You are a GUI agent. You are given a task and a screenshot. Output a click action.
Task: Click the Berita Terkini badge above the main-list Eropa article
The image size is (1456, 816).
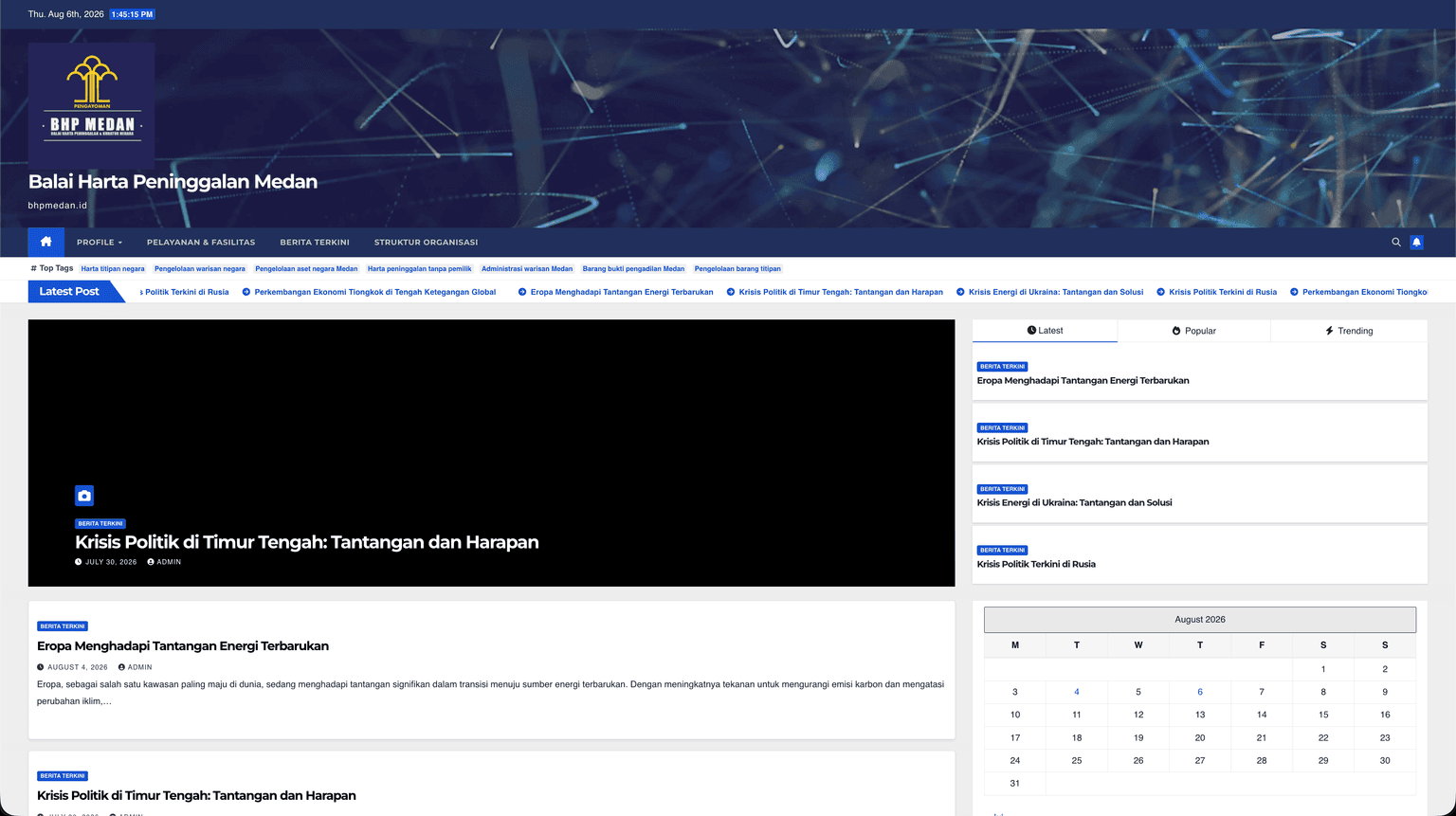coord(63,626)
